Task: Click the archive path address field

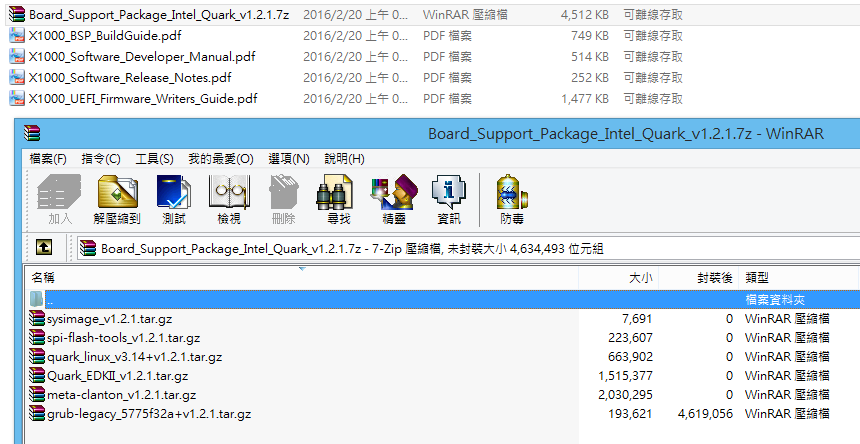Action: click(x=468, y=248)
